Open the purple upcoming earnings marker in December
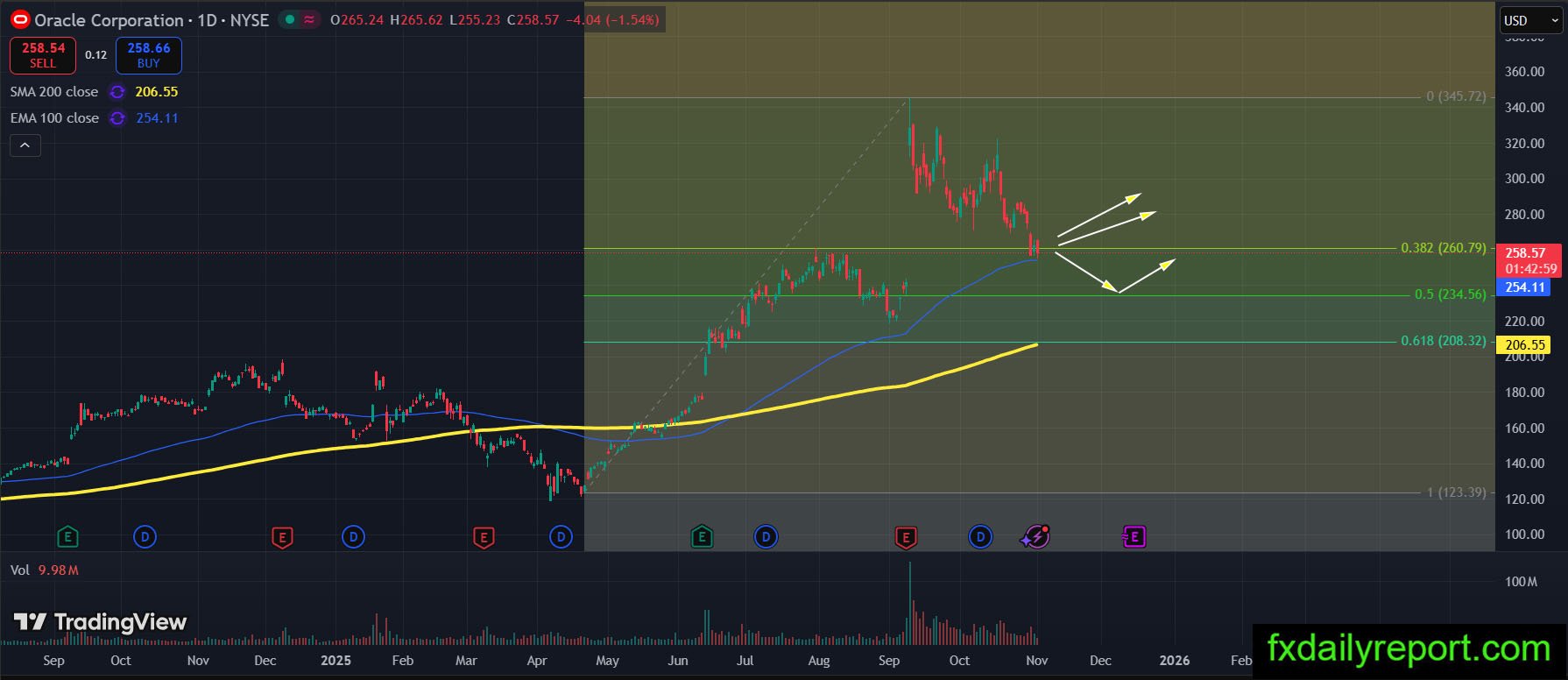The image size is (1568, 680). coord(1134,536)
